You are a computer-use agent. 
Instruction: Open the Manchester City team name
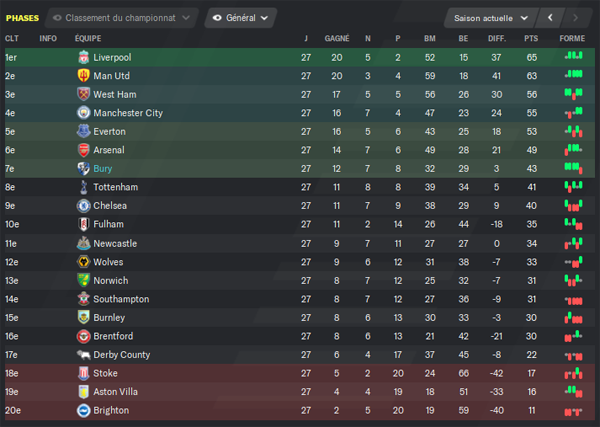(128, 113)
